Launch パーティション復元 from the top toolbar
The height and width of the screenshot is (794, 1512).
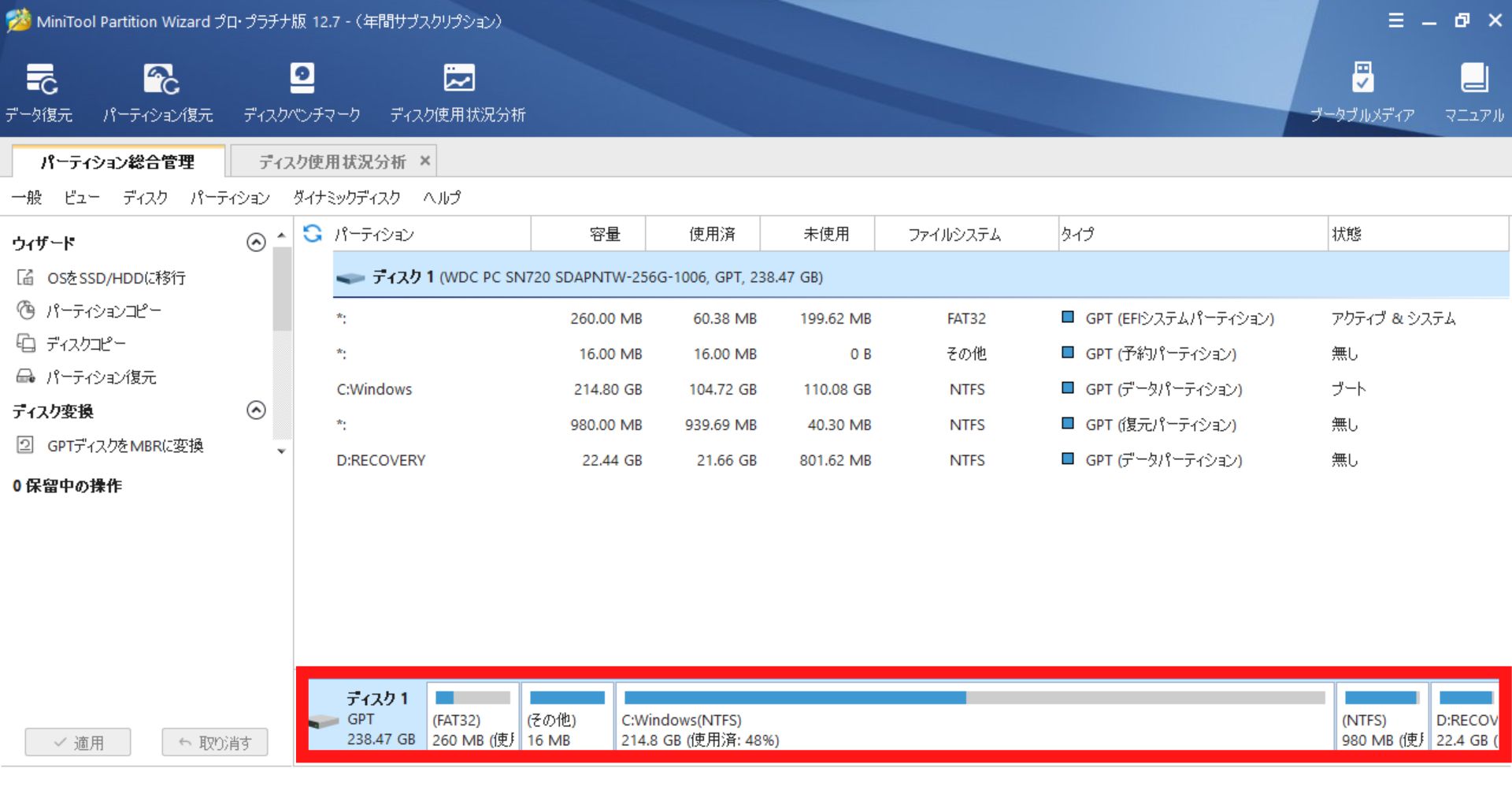(x=158, y=92)
